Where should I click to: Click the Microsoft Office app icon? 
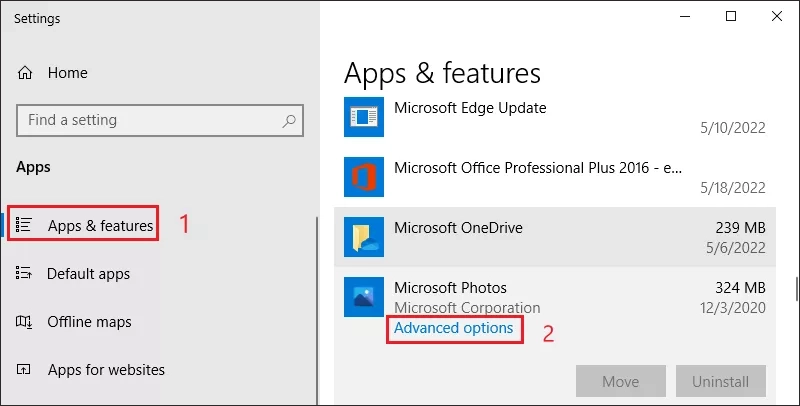[364, 177]
